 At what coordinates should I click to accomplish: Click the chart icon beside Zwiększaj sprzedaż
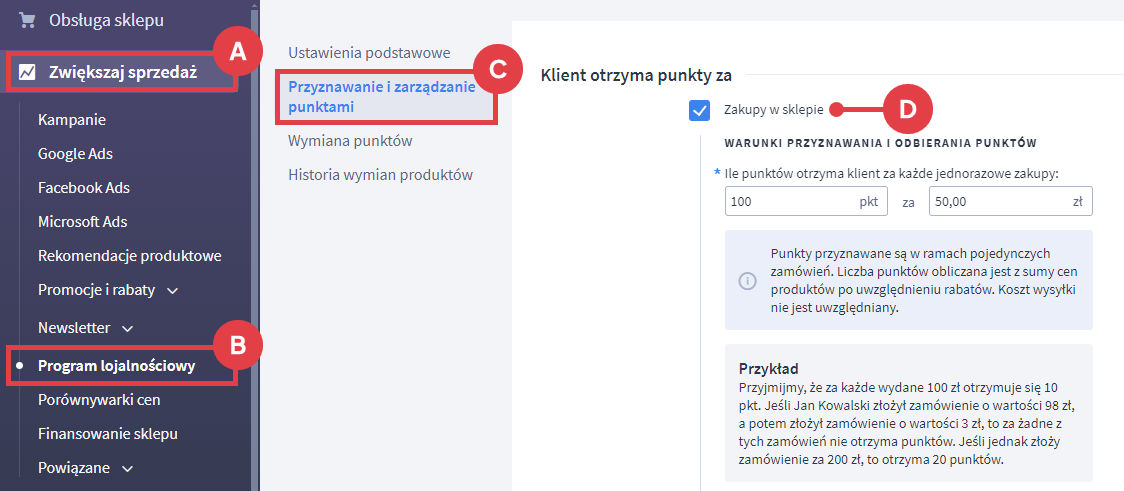click(x=27, y=72)
